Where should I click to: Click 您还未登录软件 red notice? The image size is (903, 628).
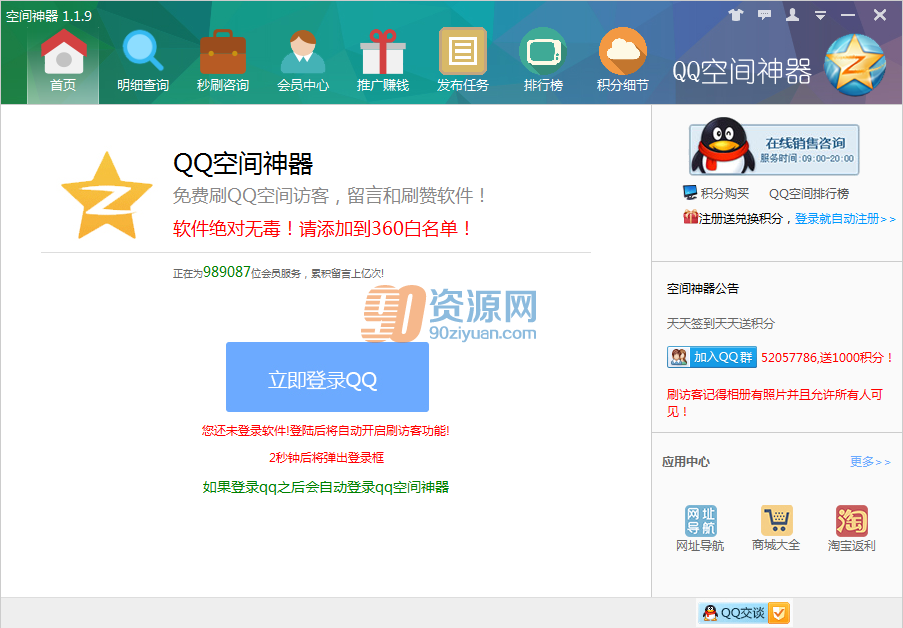point(325,430)
